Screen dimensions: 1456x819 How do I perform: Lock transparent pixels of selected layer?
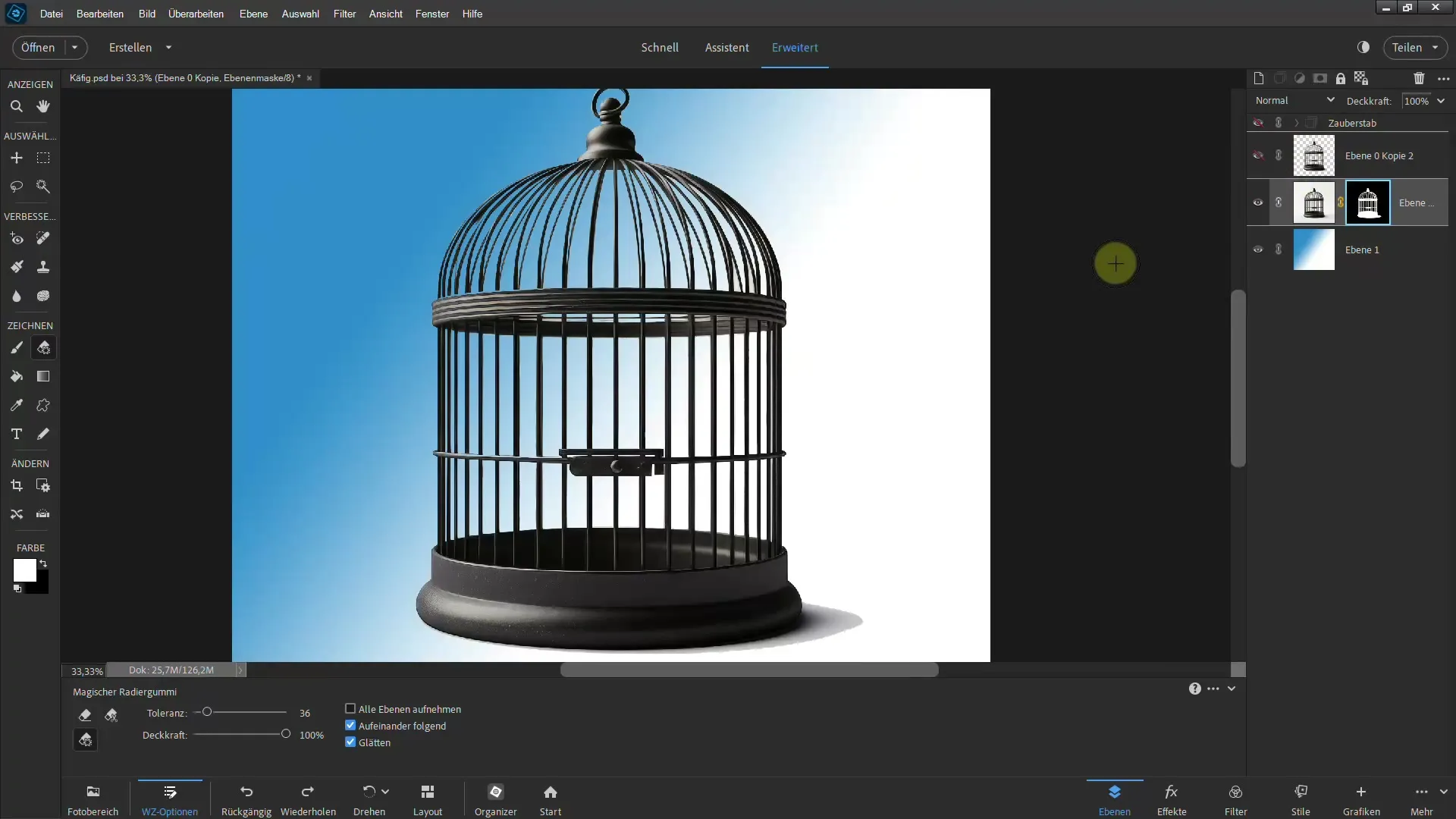(x=1361, y=78)
